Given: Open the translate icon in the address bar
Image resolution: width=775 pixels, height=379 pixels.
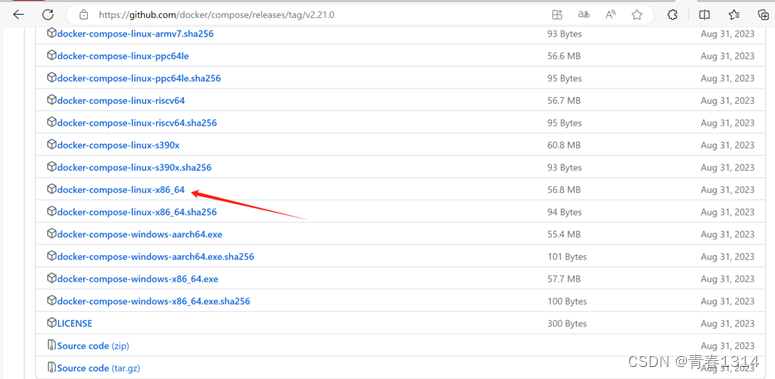Looking at the screenshot, I should point(584,15).
